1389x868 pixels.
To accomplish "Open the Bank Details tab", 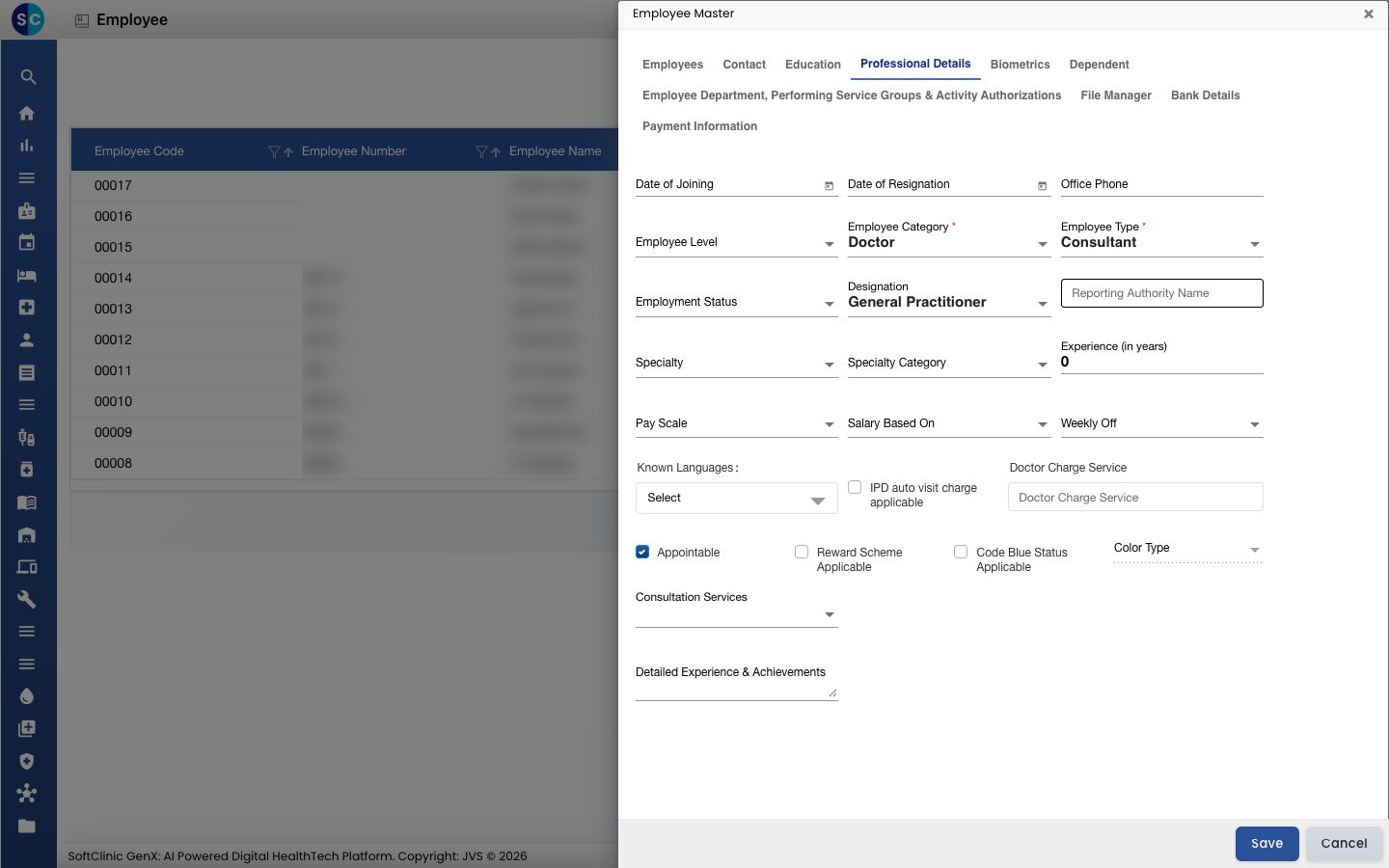I will [x=1206, y=95].
